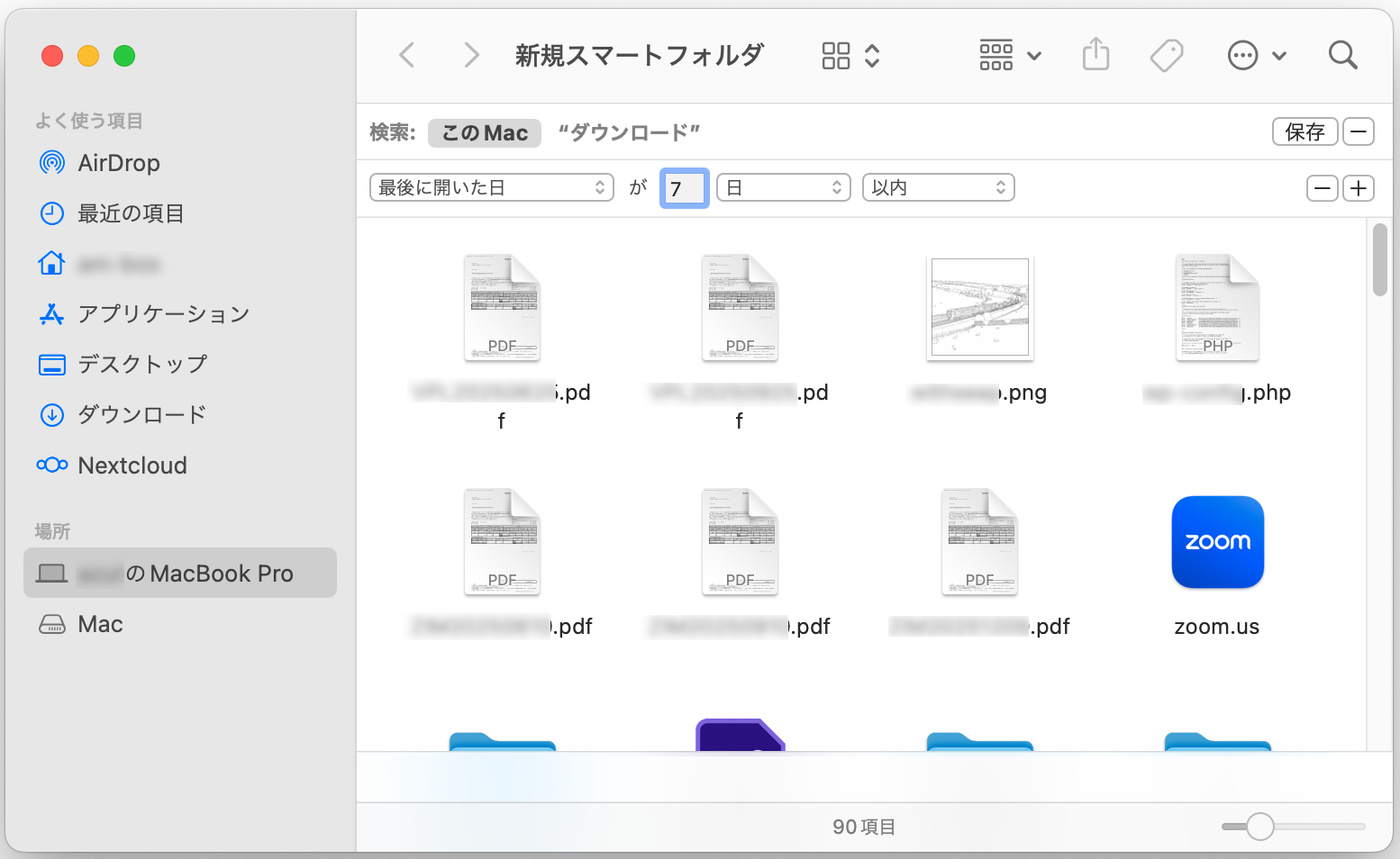This screenshot has width=1400, height=859.
Task: Open the more actions ellipsis menu
Action: click(1256, 56)
